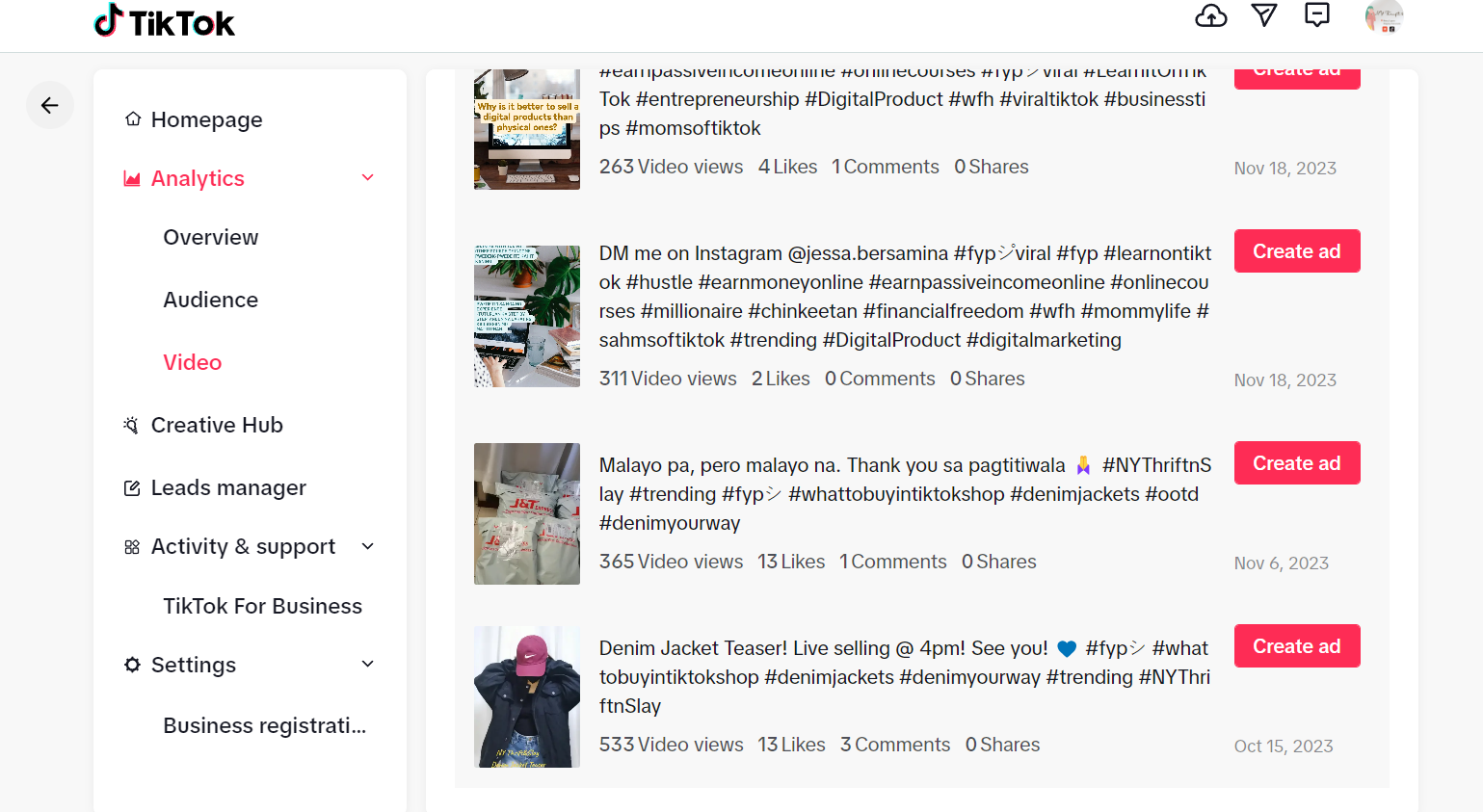Open the profile avatar menu
Screen dimensions: 1483x812
pyautogui.click(x=1384, y=17)
